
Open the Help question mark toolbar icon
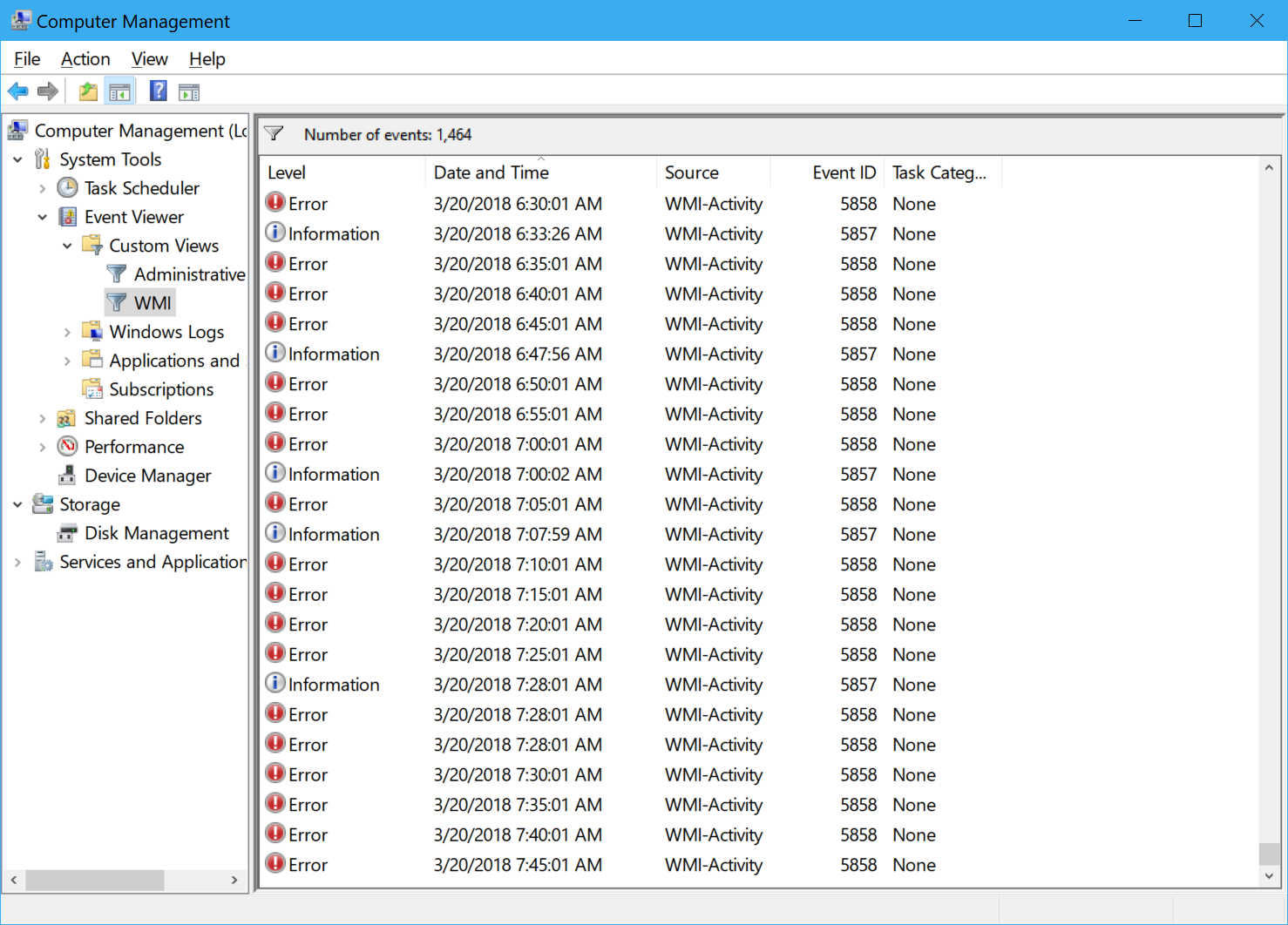pos(158,91)
